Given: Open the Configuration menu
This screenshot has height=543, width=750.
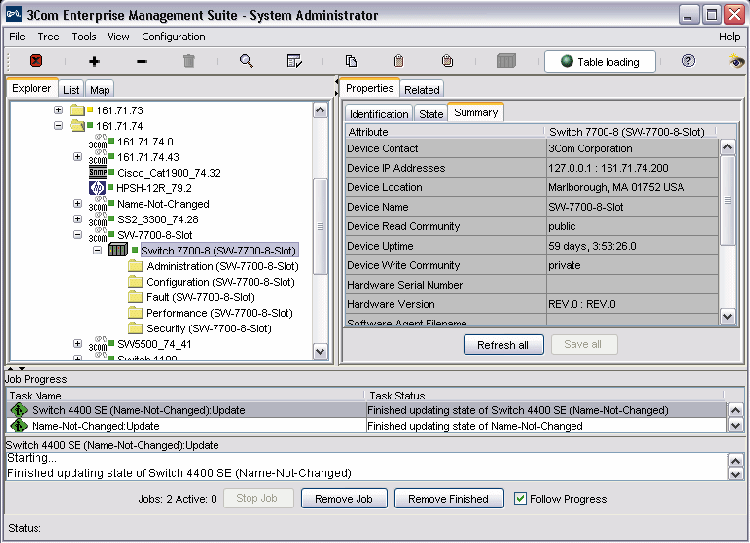Looking at the screenshot, I should (x=173, y=37).
